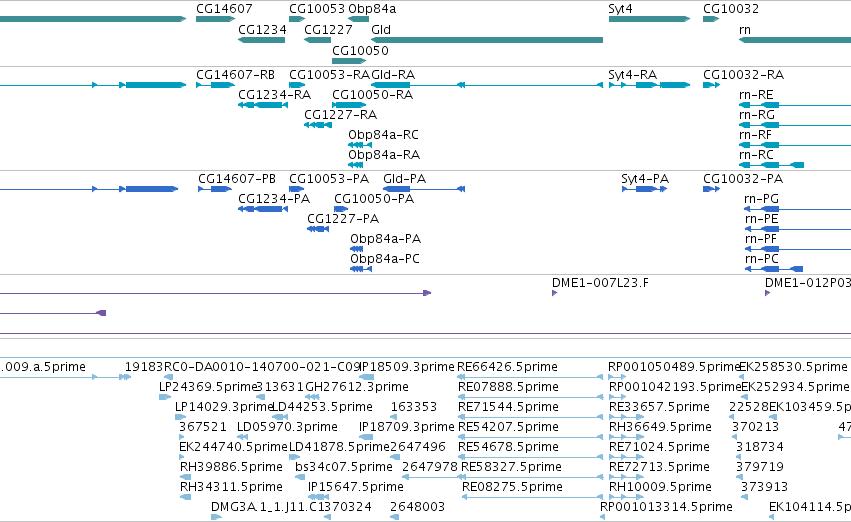Select the CG1234 gene label
The height and width of the screenshot is (522, 851).
click(x=262, y=29)
